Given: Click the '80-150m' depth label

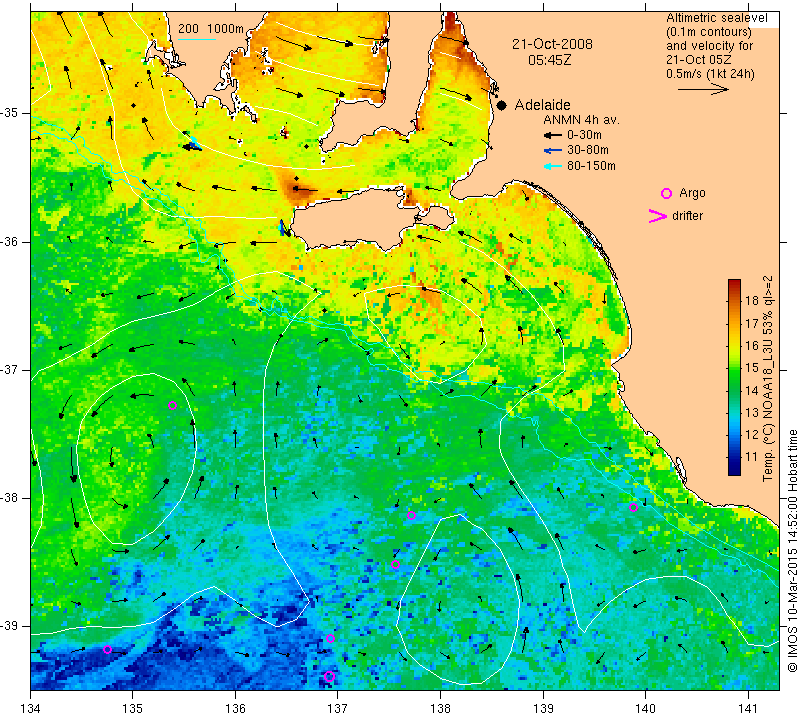Looking at the screenshot, I should [591, 166].
